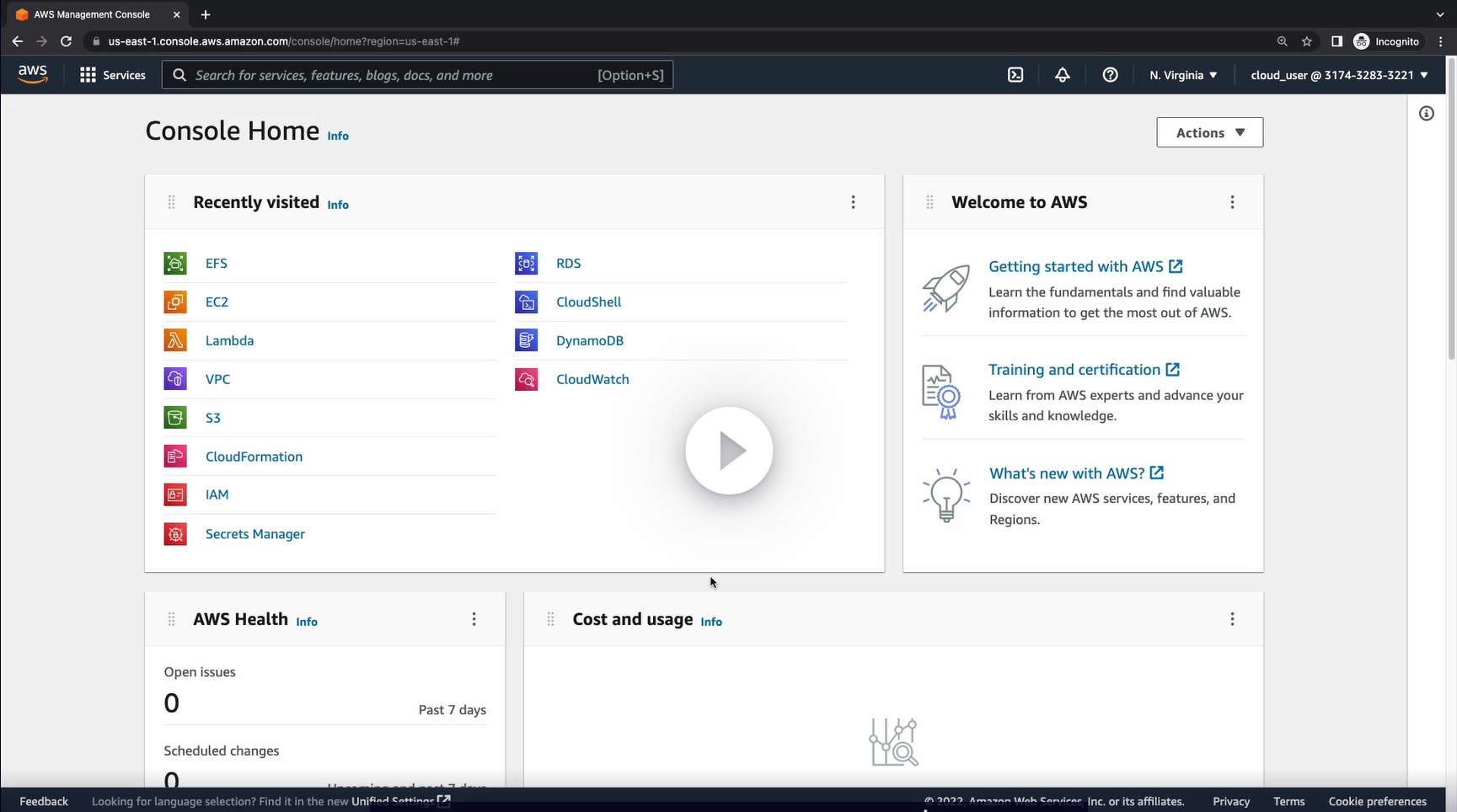The width and height of the screenshot is (1457, 812).
Task: Bookmark this page with the star icon
Action: click(x=1307, y=41)
